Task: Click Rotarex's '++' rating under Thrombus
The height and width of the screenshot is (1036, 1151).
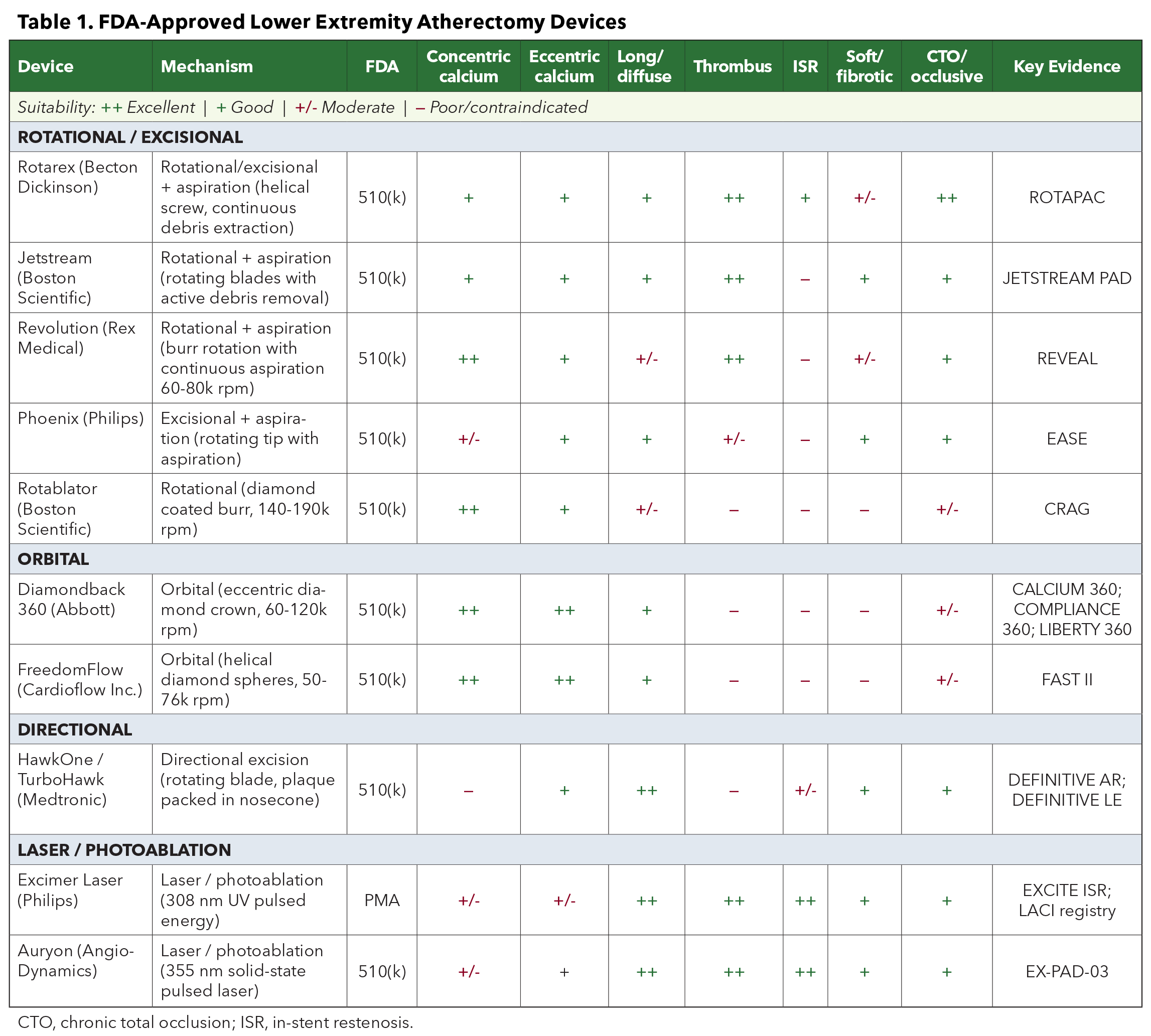Action: click(x=734, y=198)
